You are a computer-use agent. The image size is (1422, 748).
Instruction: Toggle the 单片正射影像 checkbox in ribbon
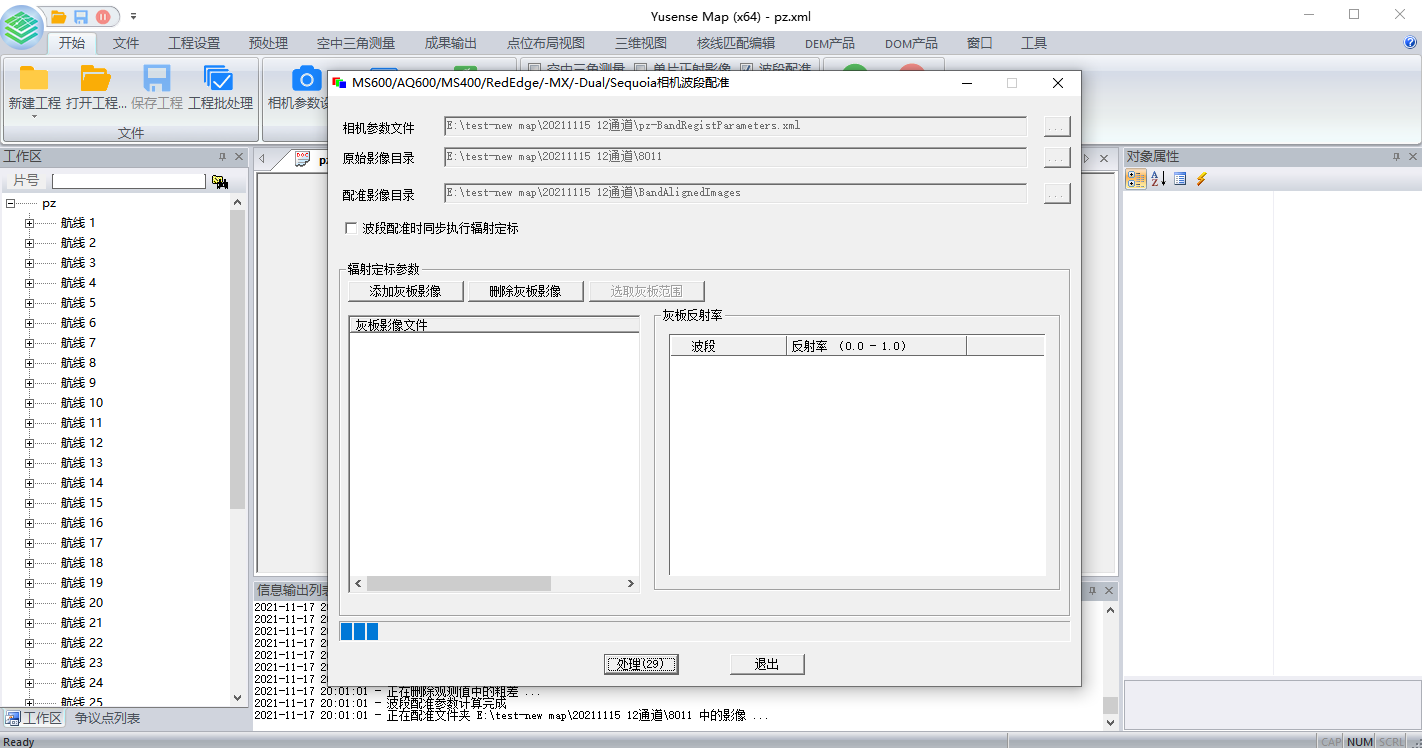tap(641, 69)
